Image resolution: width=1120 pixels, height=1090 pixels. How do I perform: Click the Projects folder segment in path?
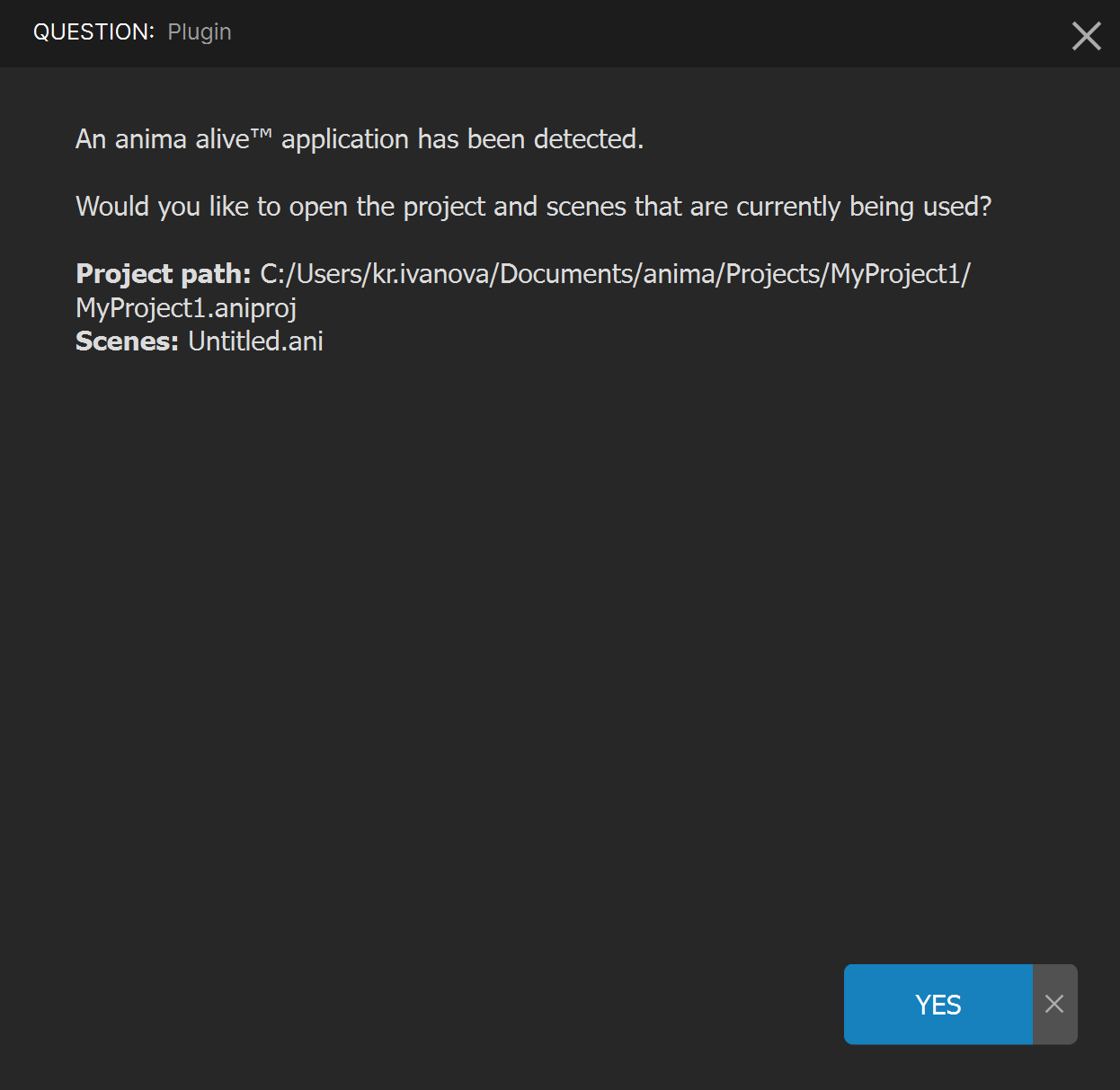point(773,273)
